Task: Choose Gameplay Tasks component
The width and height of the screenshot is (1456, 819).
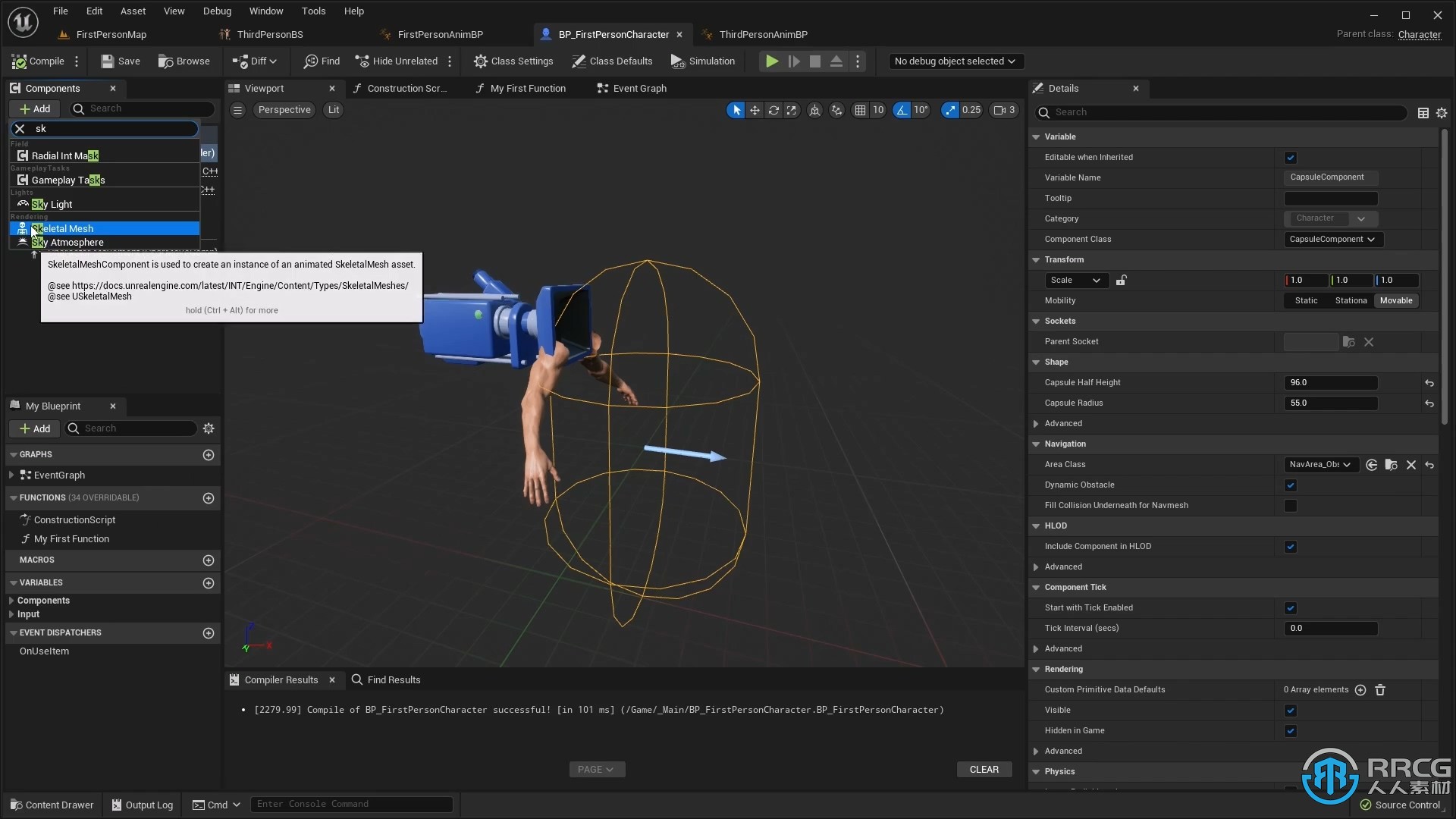Action: point(105,180)
